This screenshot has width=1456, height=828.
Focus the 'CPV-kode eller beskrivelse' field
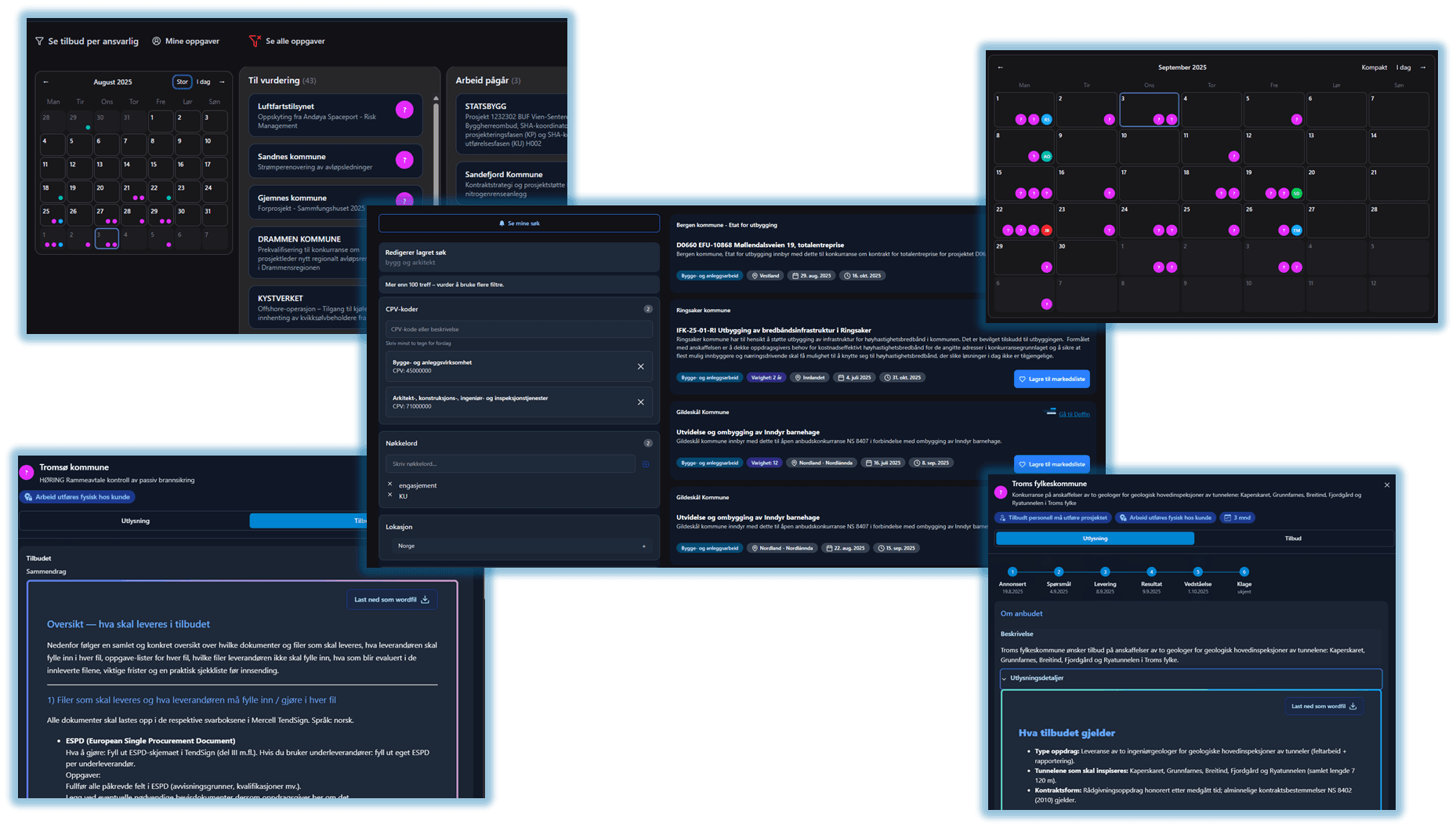click(519, 329)
